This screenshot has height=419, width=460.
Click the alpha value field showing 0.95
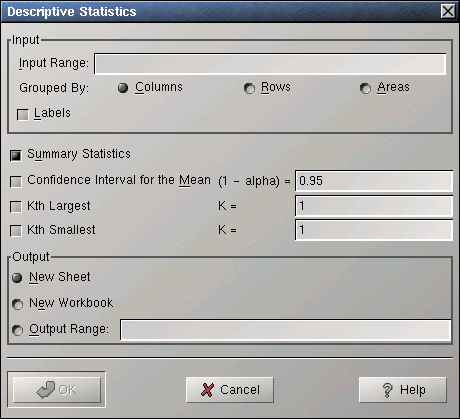point(374,181)
